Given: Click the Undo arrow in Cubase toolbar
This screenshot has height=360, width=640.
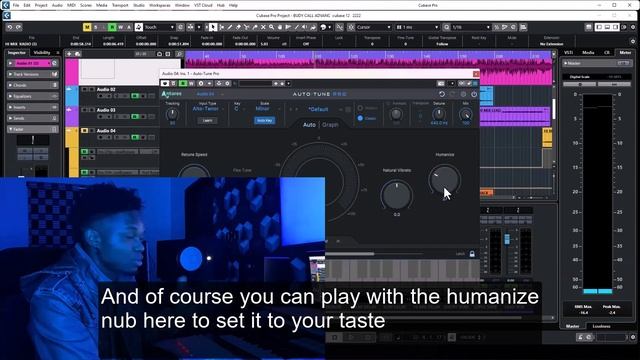Looking at the screenshot, I should pos(9,27).
